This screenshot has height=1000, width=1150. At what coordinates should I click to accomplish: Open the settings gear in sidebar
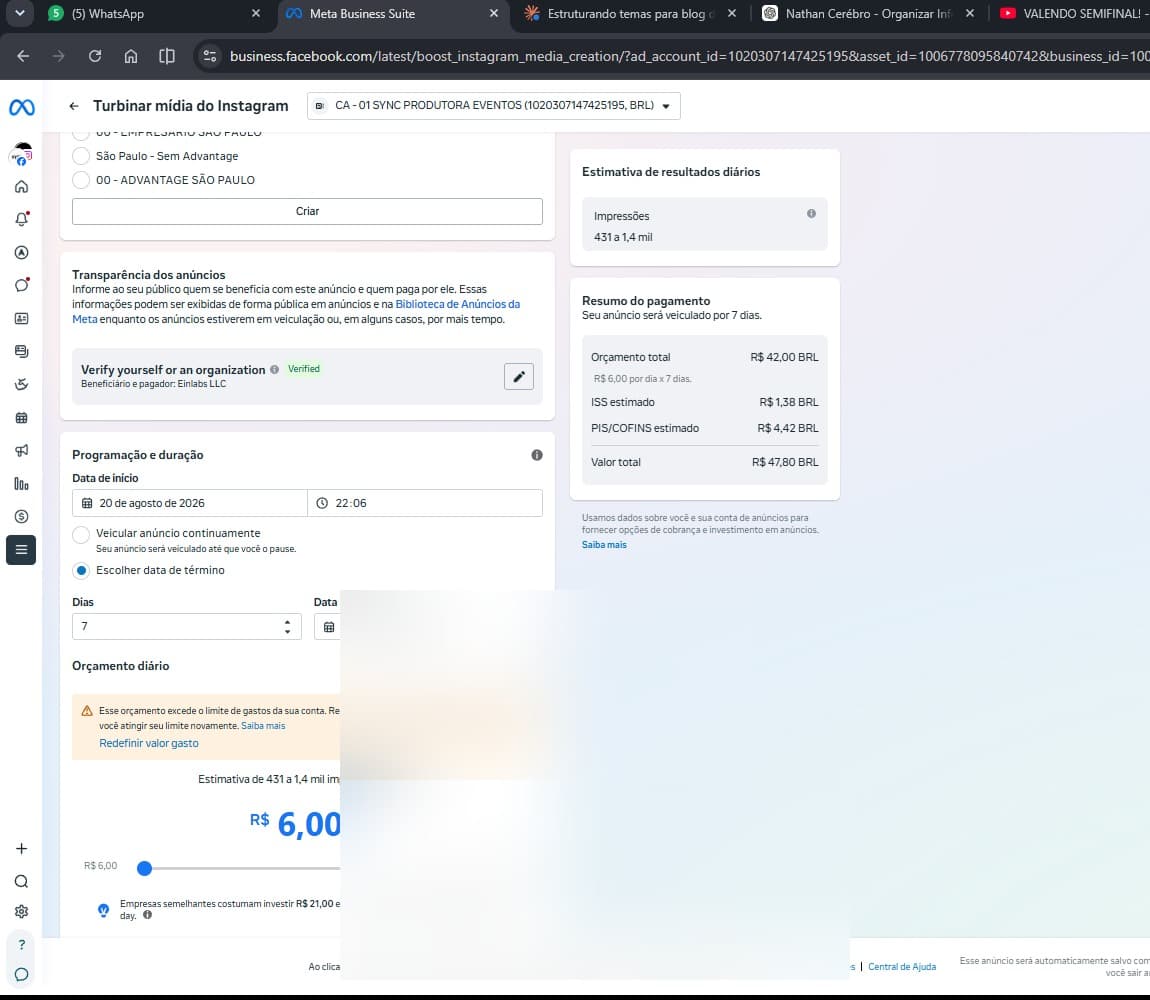[21, 911]
